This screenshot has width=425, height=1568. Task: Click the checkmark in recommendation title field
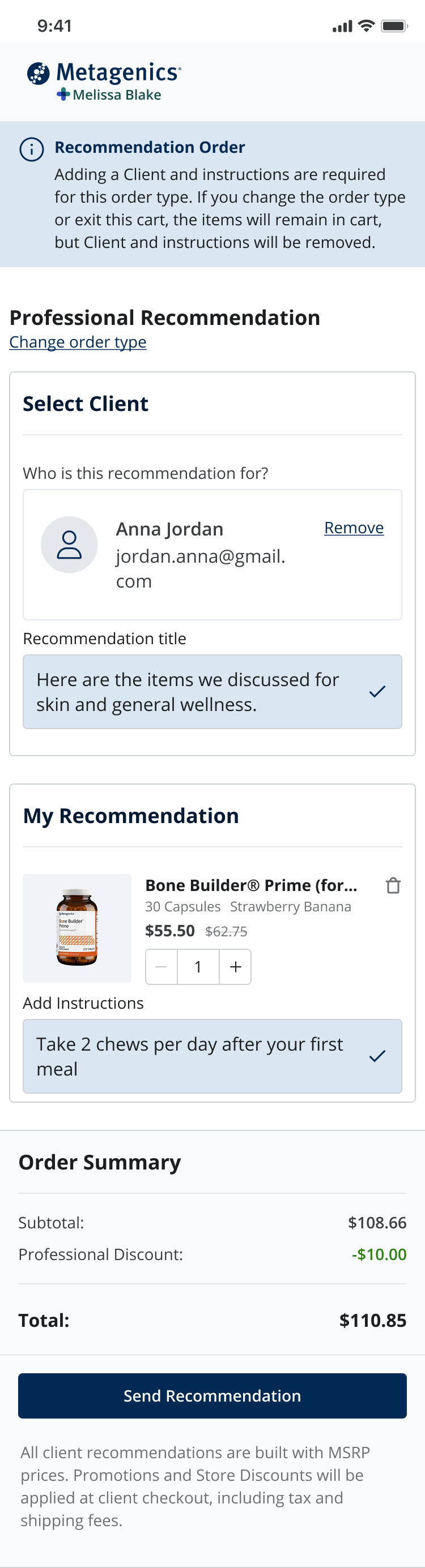[377, 692]
